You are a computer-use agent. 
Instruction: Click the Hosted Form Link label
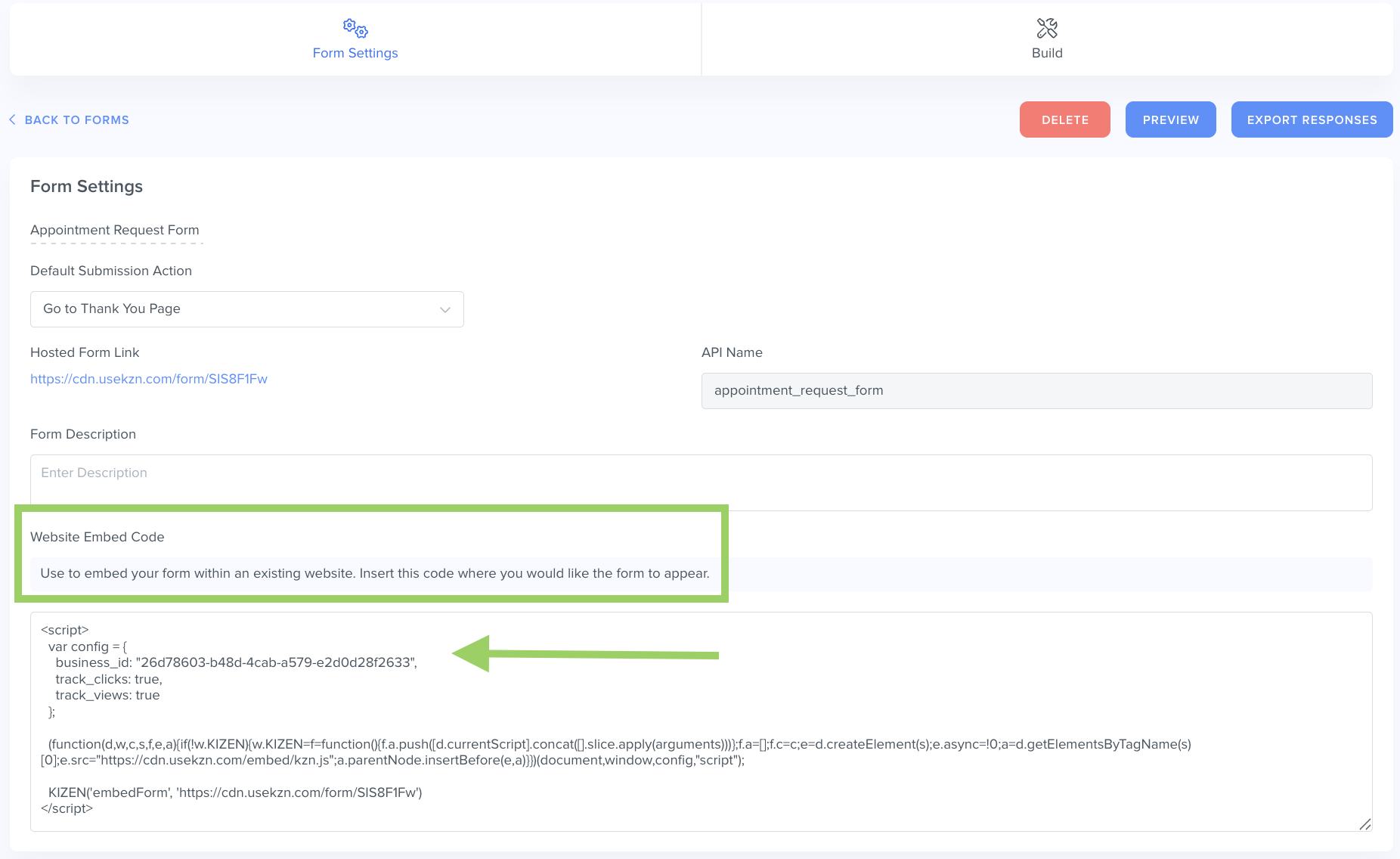[x=85, y=352]
